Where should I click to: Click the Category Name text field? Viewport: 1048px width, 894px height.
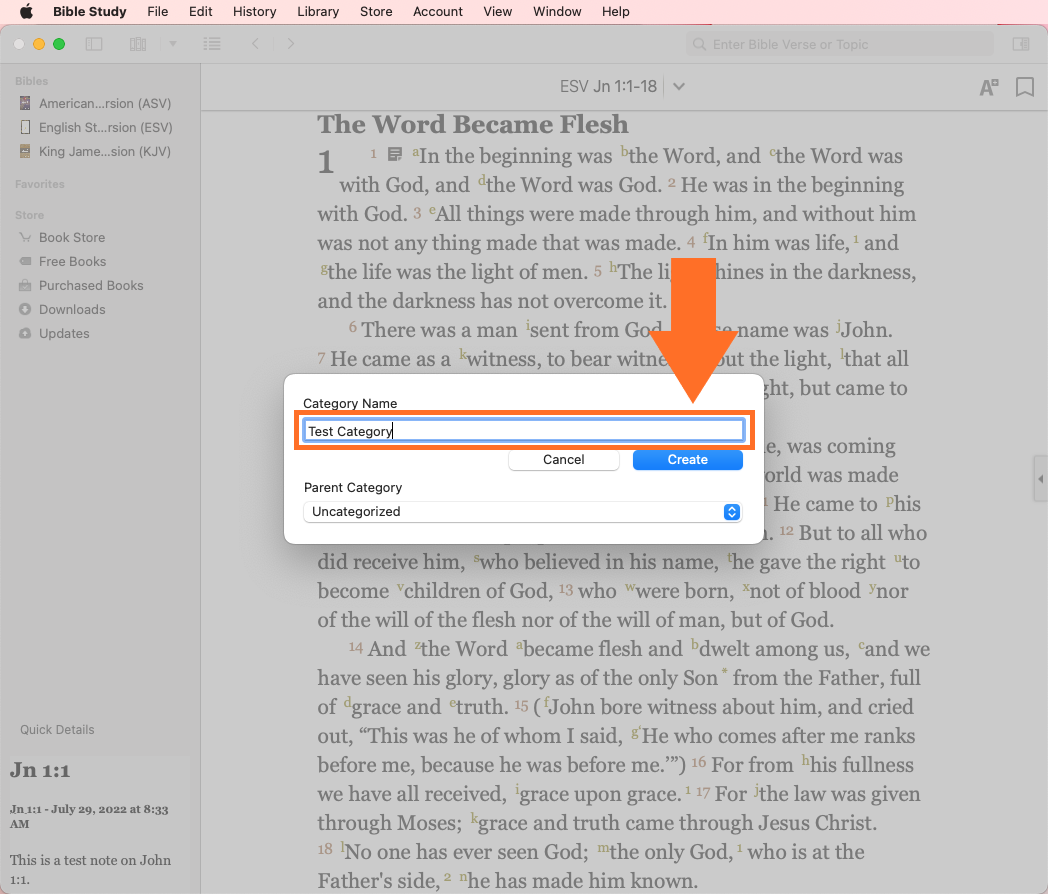pos(523,431)
